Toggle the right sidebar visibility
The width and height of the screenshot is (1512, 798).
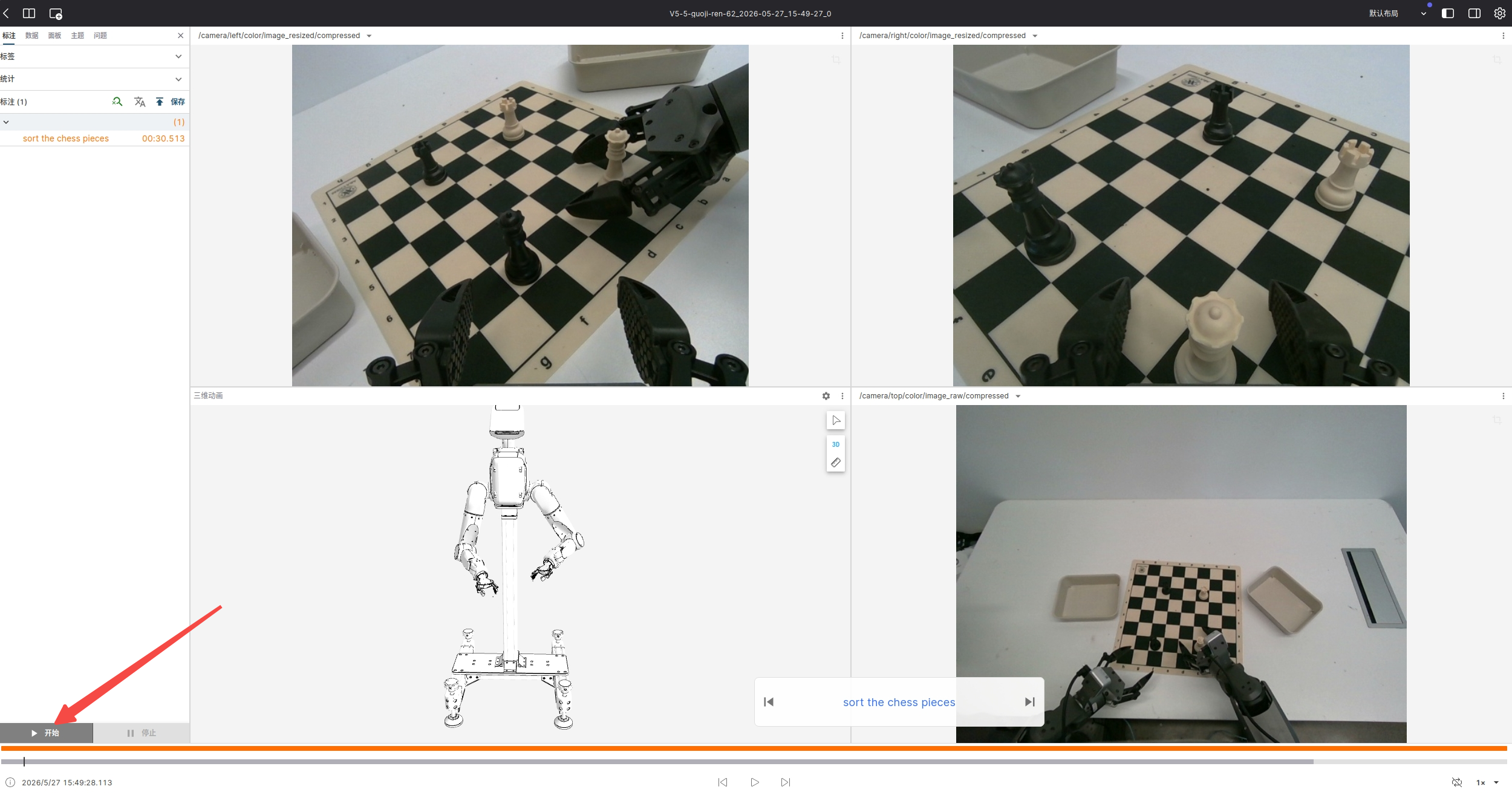tap(1475, 13)
